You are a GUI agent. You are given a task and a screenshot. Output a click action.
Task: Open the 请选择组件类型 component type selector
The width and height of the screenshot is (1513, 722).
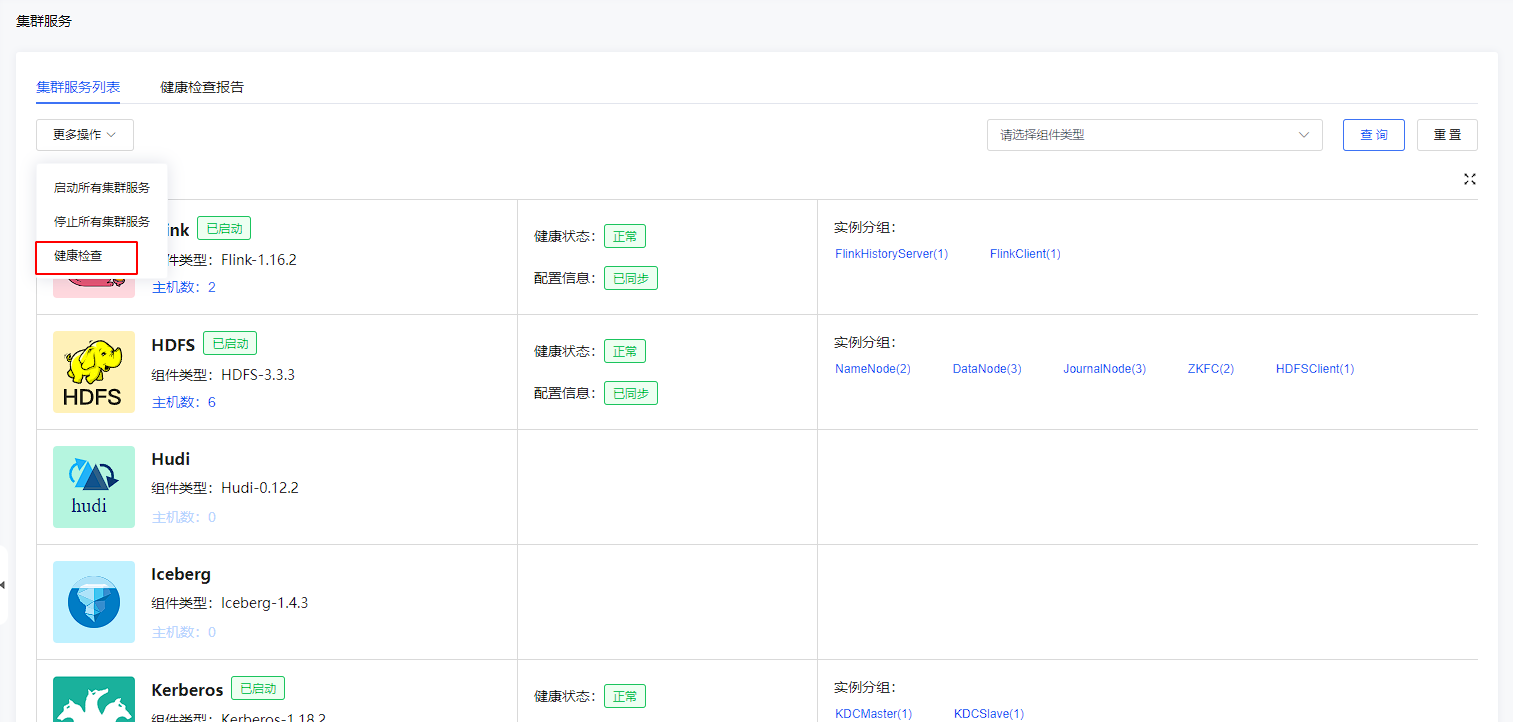click(1155, 135)
